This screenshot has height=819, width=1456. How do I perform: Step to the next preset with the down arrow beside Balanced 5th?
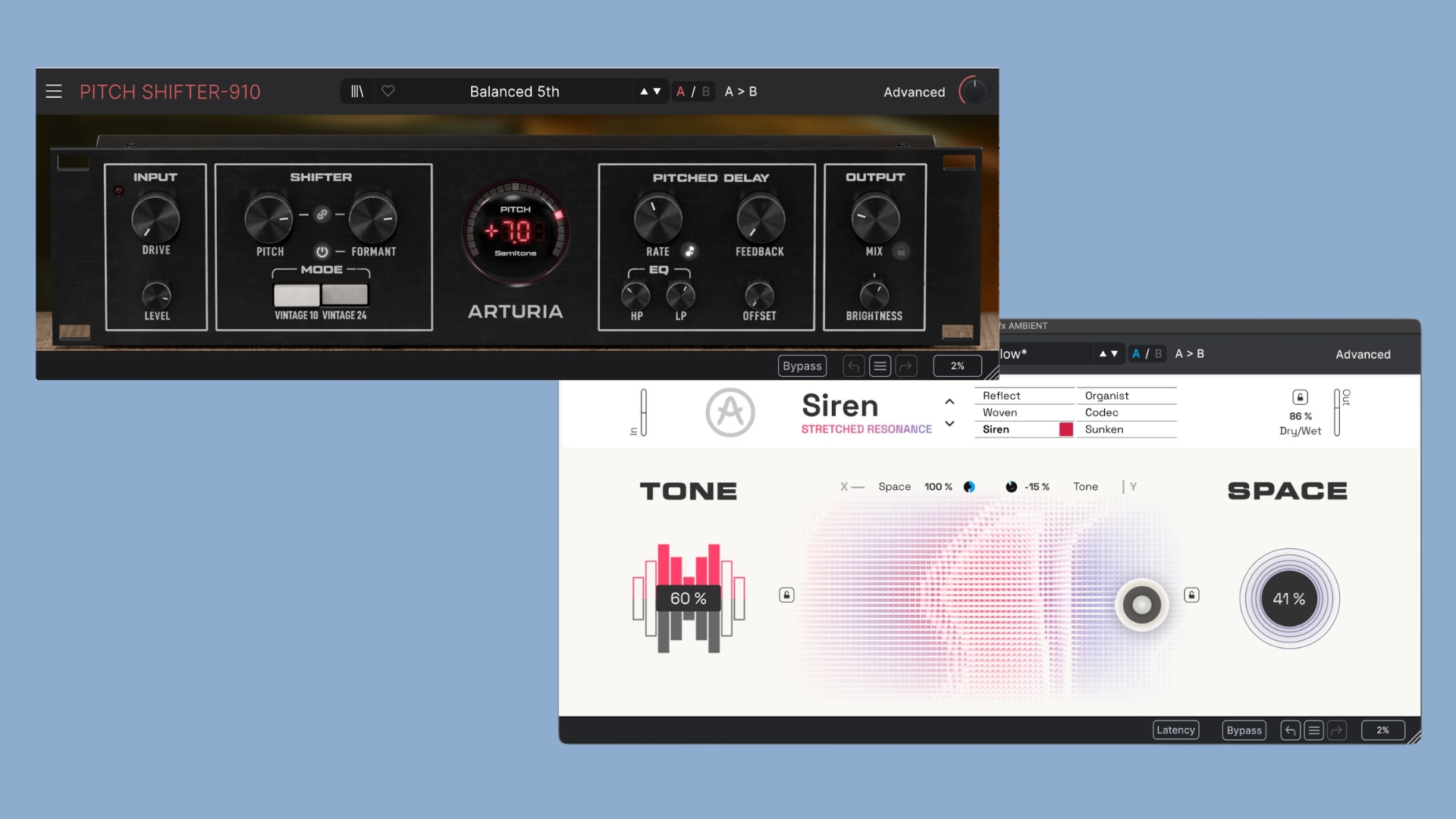(657, 92)
